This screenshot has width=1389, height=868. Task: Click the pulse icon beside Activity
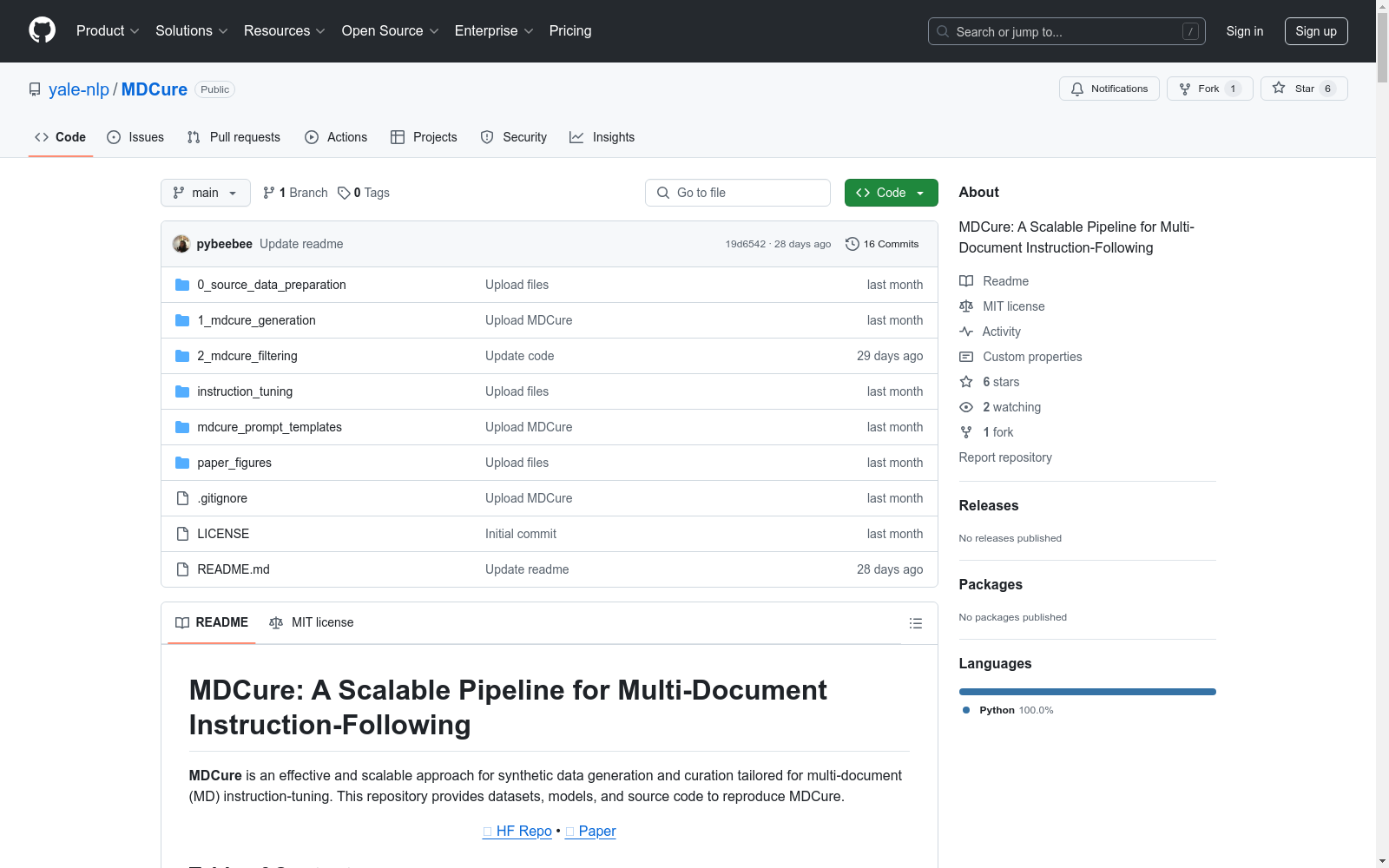coord(966,332)
